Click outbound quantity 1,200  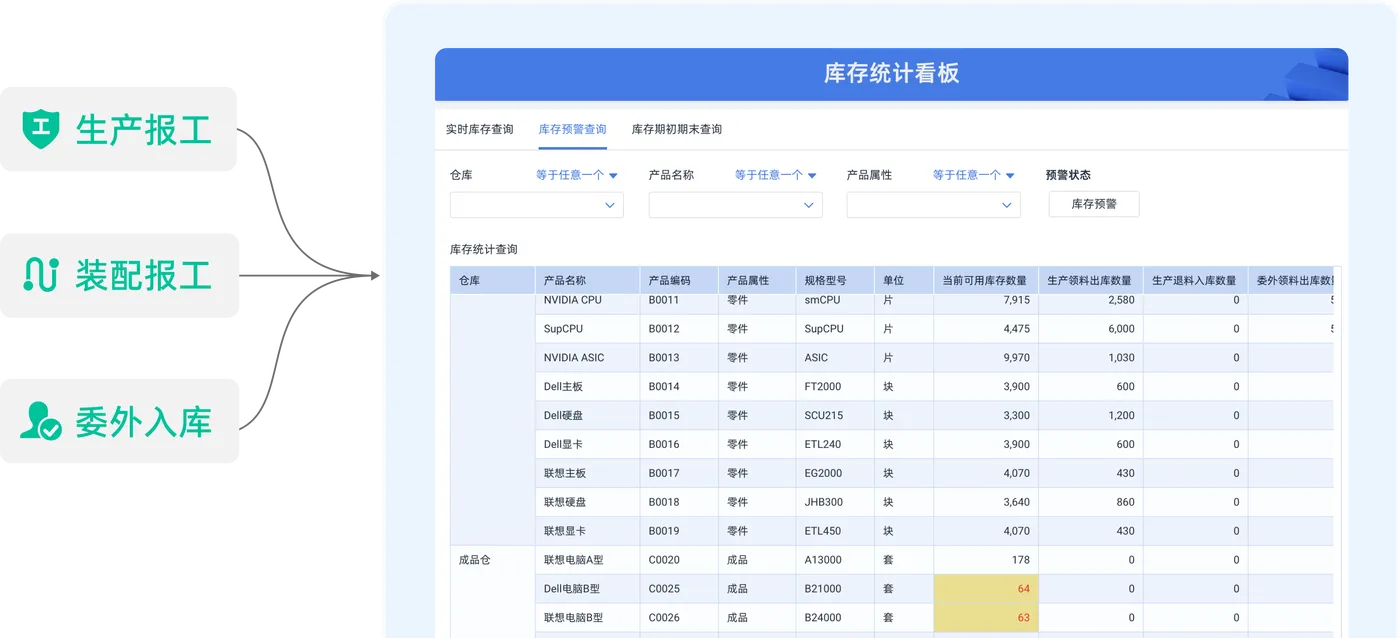click(1121, 416)
